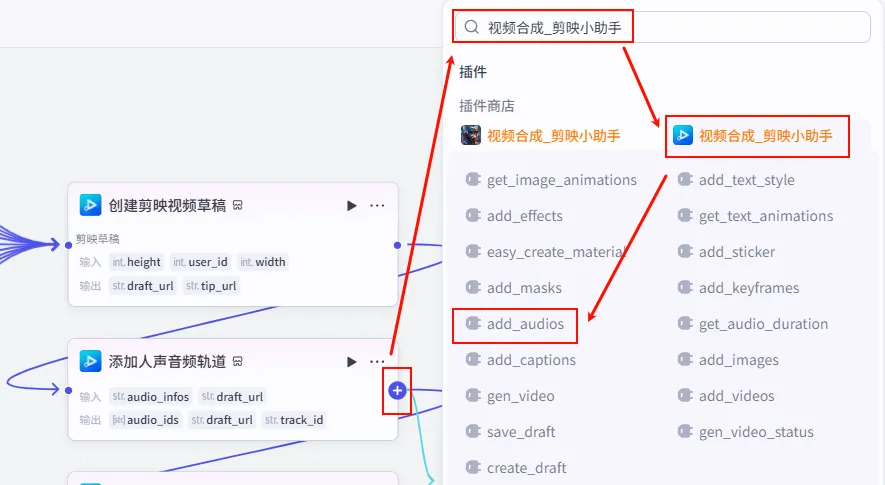Choose the add_keyframes tool
The height and width of the screenshot is (485, 885).
[738, 288]
